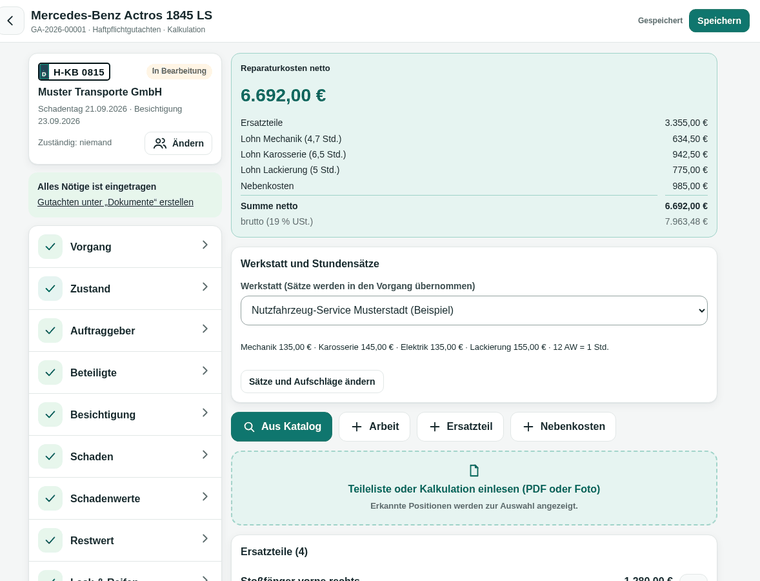Click the checkmark icon next to Beteiligte
The image size is (760, 581).
[50, 373]
